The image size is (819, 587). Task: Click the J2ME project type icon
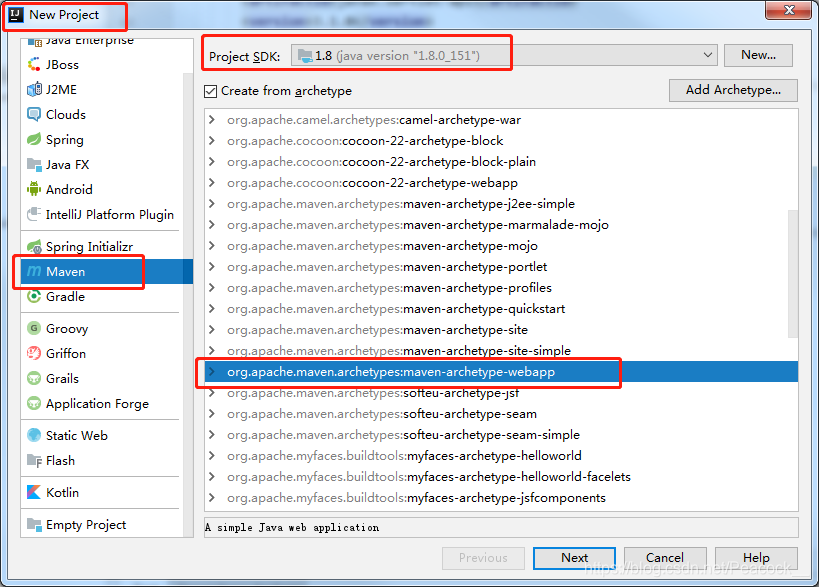[34, 90]
